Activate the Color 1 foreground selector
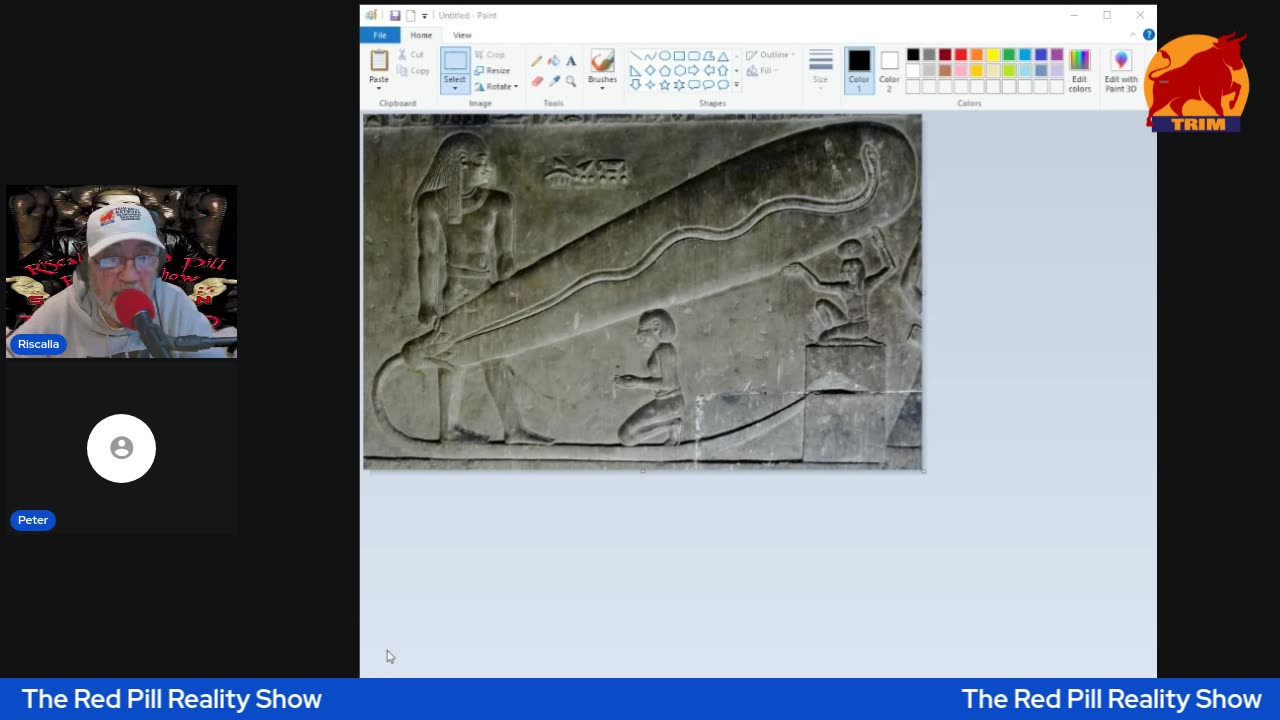Image resolution: width=1280 pixels, height=720 pixels. click(859, 71)
